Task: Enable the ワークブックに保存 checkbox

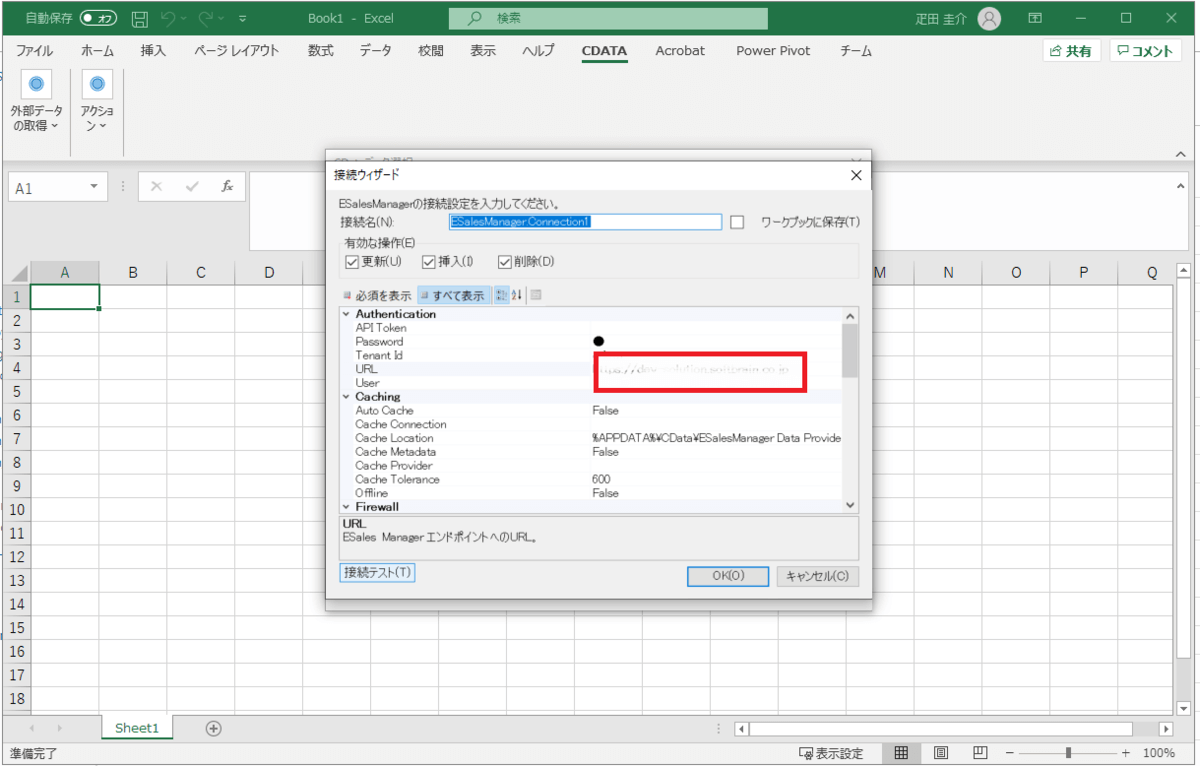Action: point(737,222)
